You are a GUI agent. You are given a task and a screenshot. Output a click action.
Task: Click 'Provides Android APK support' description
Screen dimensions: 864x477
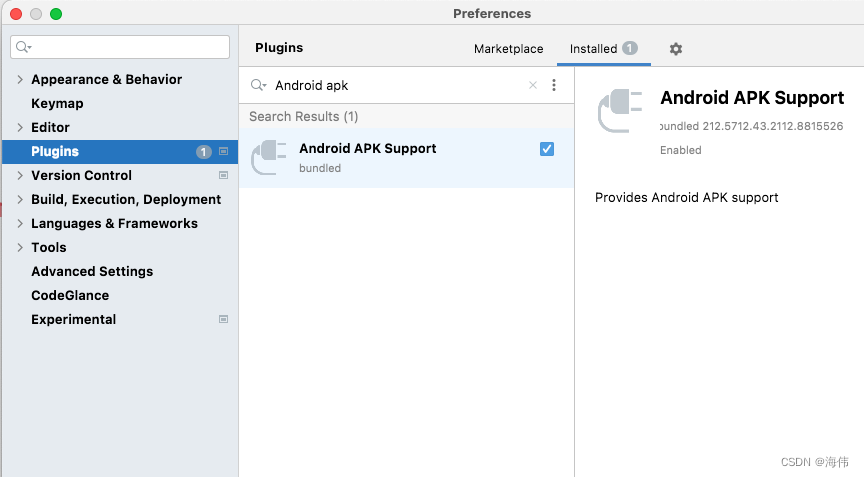point(687,198)
